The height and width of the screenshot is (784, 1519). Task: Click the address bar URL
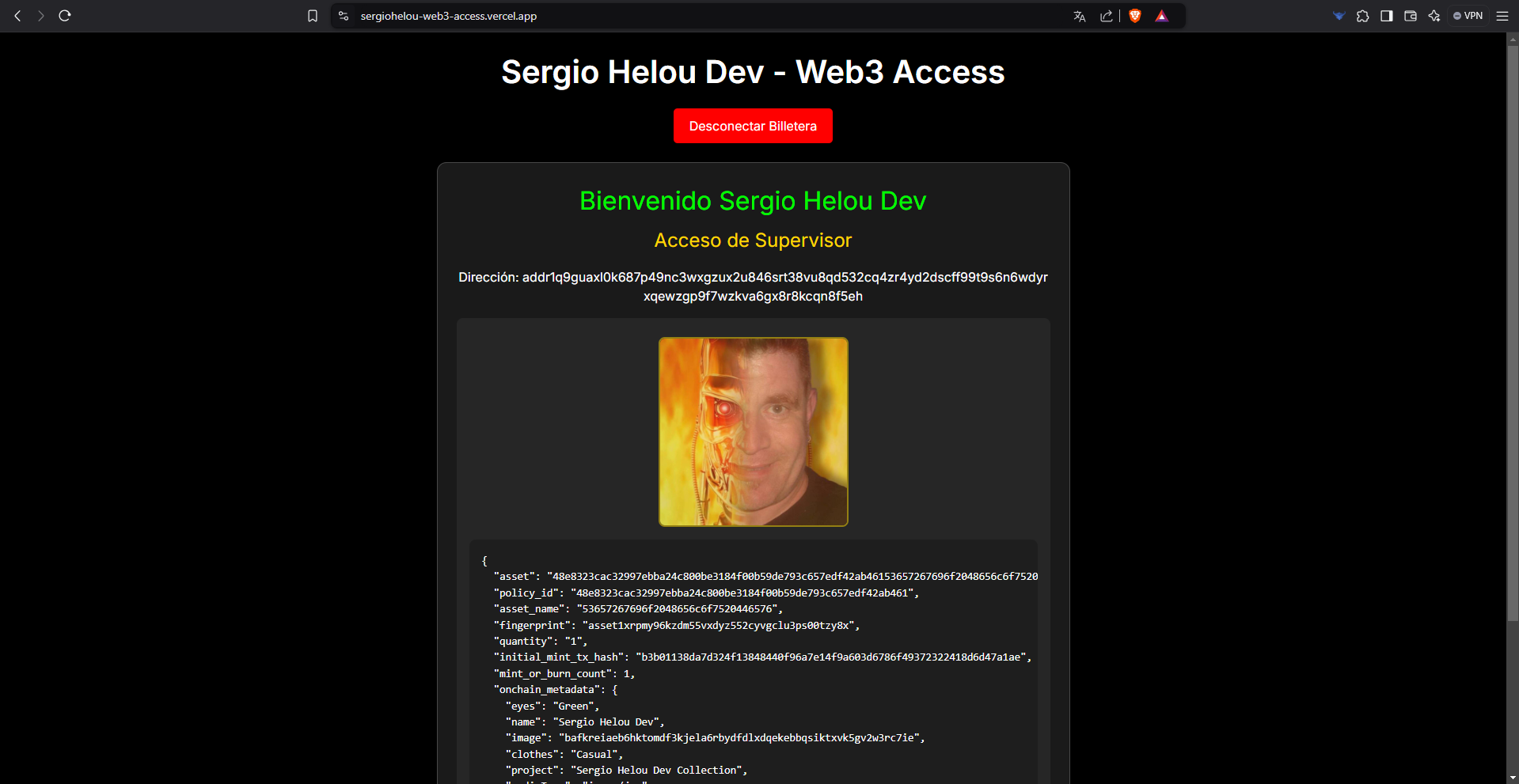coord(449,16)
